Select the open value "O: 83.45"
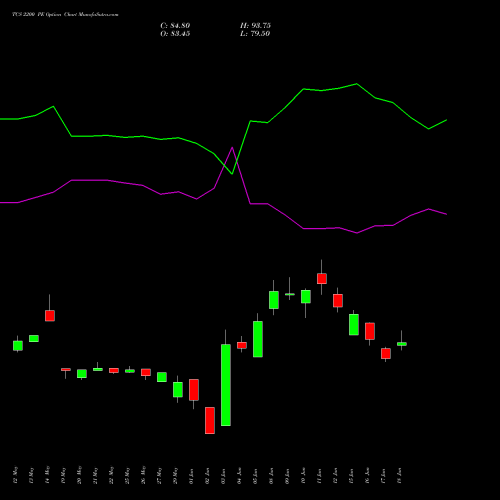This screenshot has height=500, width=500. pos(175,34)
